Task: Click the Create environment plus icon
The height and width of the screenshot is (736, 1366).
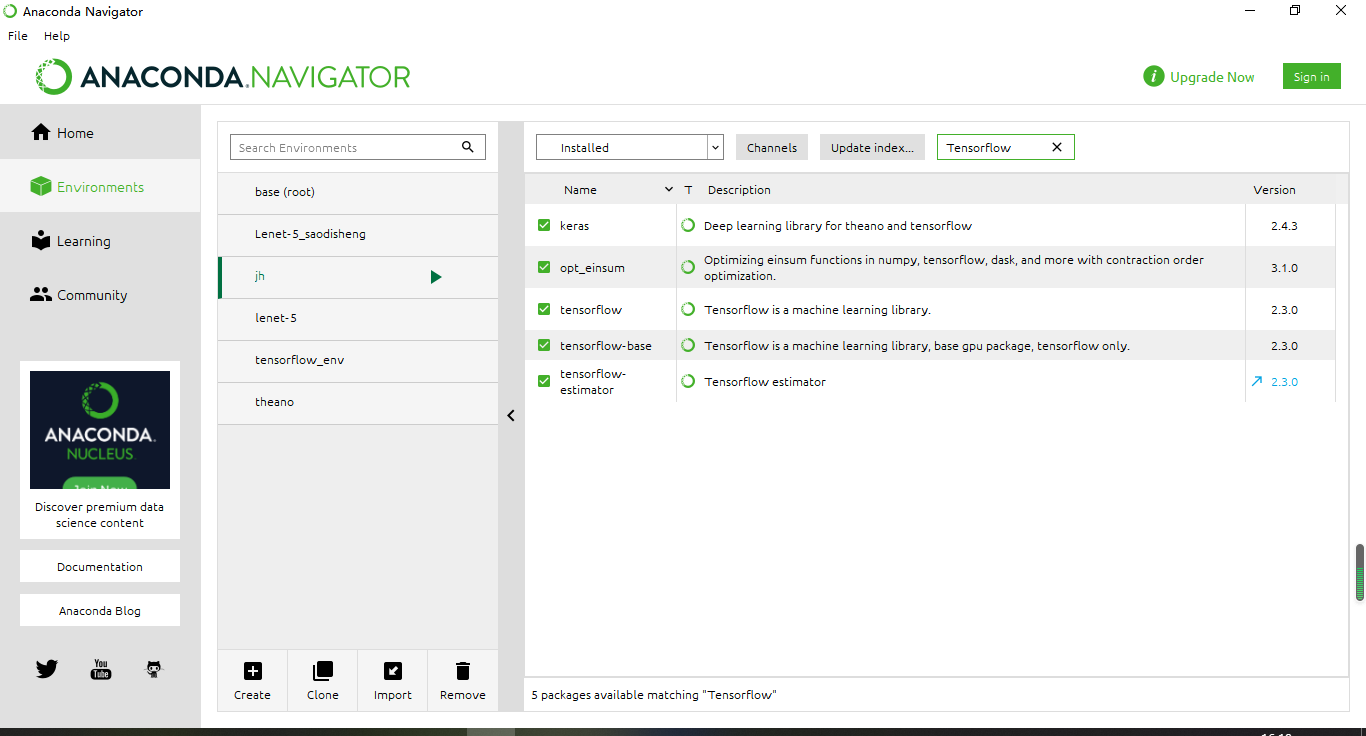Action: (x=253, y=671)
